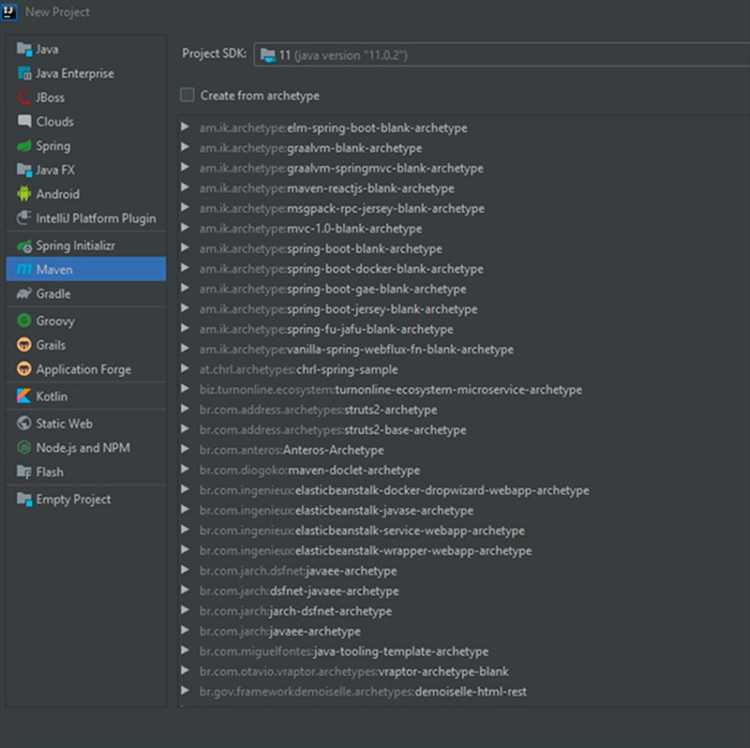
Task: Click the Spring Initializr icon
Action: (x=24, y=246)
